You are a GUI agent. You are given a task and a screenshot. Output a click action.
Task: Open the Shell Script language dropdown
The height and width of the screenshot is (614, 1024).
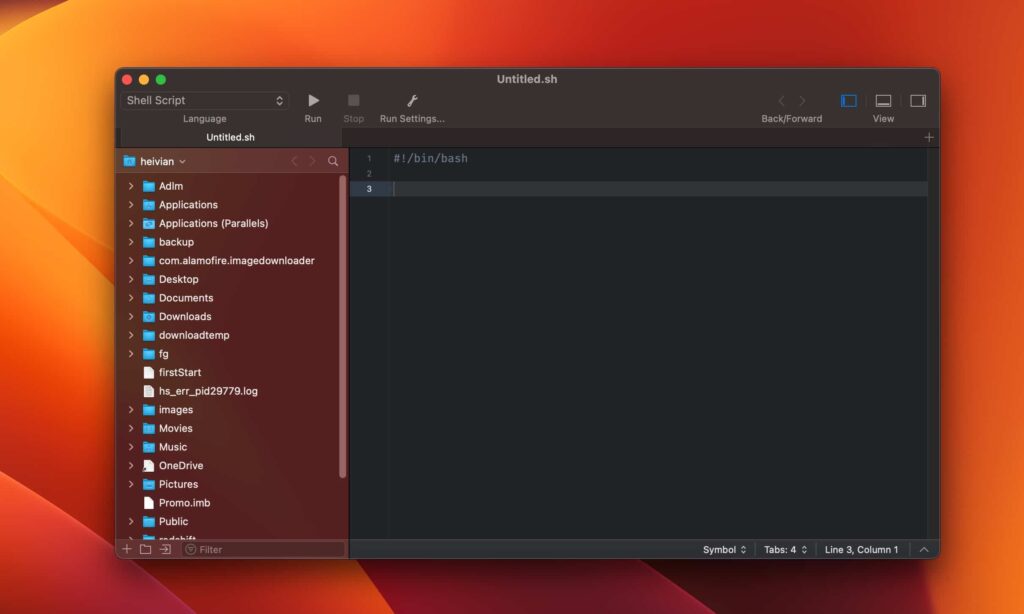click(204, 100)
